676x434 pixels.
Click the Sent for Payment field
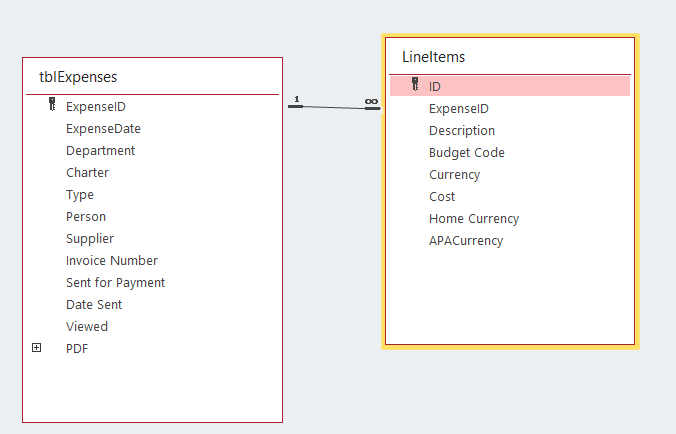tap(115, 282)
